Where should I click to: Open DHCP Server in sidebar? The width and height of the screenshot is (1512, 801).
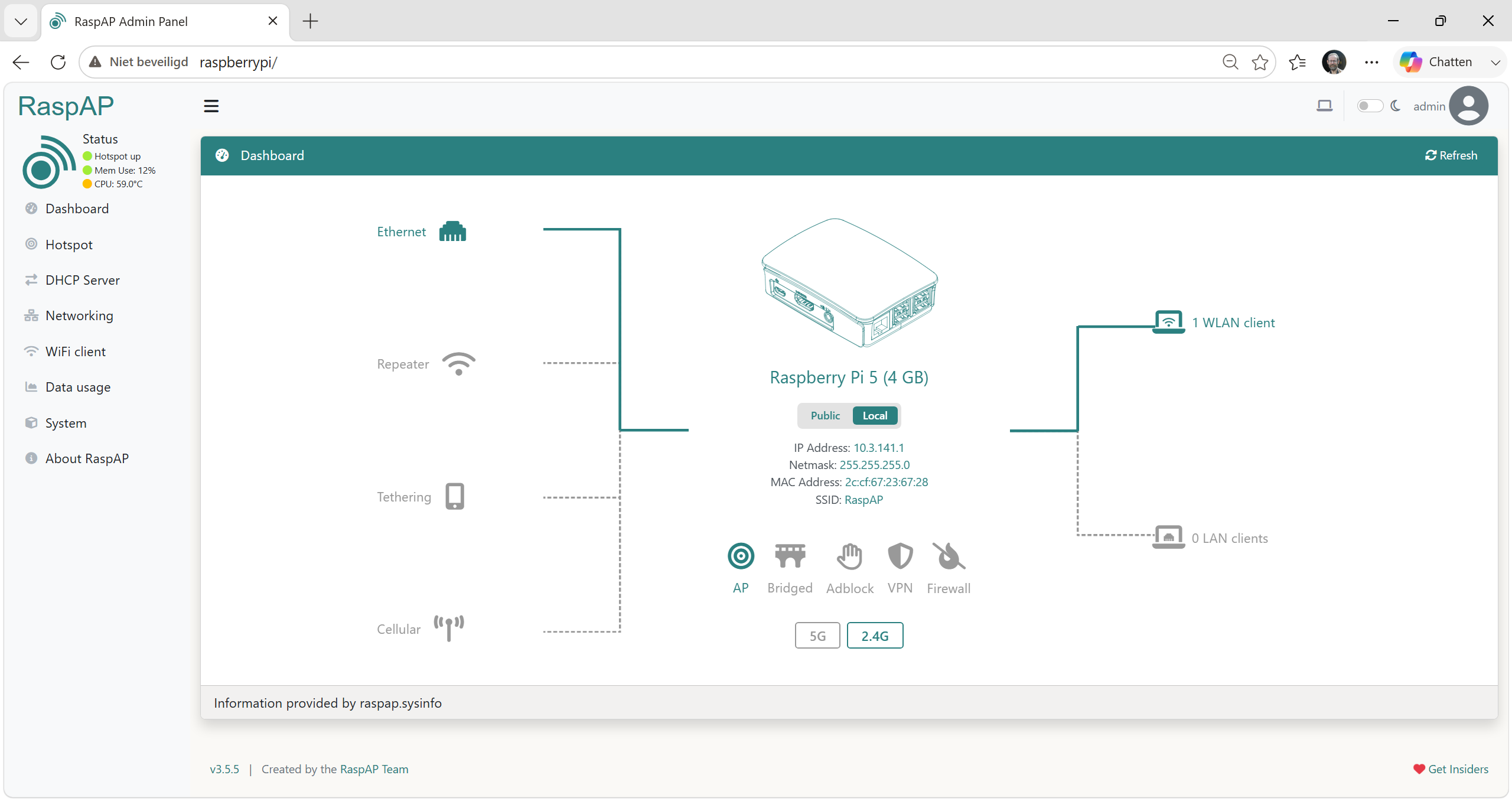point(82,280)
